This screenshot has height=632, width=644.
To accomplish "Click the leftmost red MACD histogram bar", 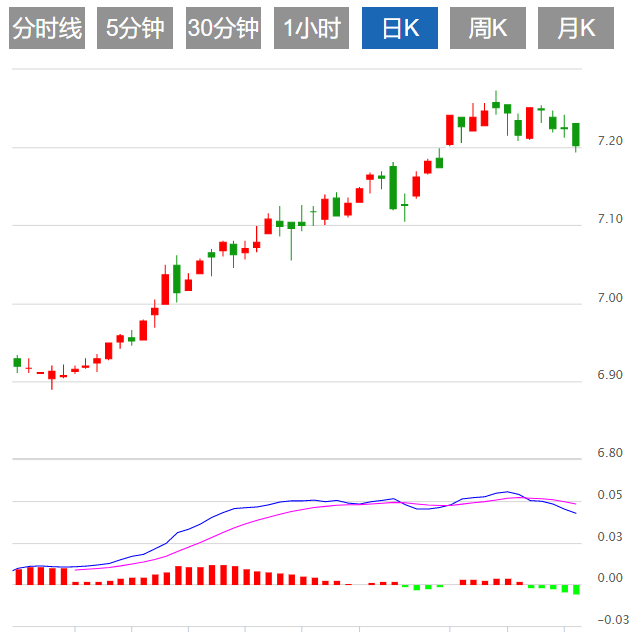I will (x=18, y=576).
